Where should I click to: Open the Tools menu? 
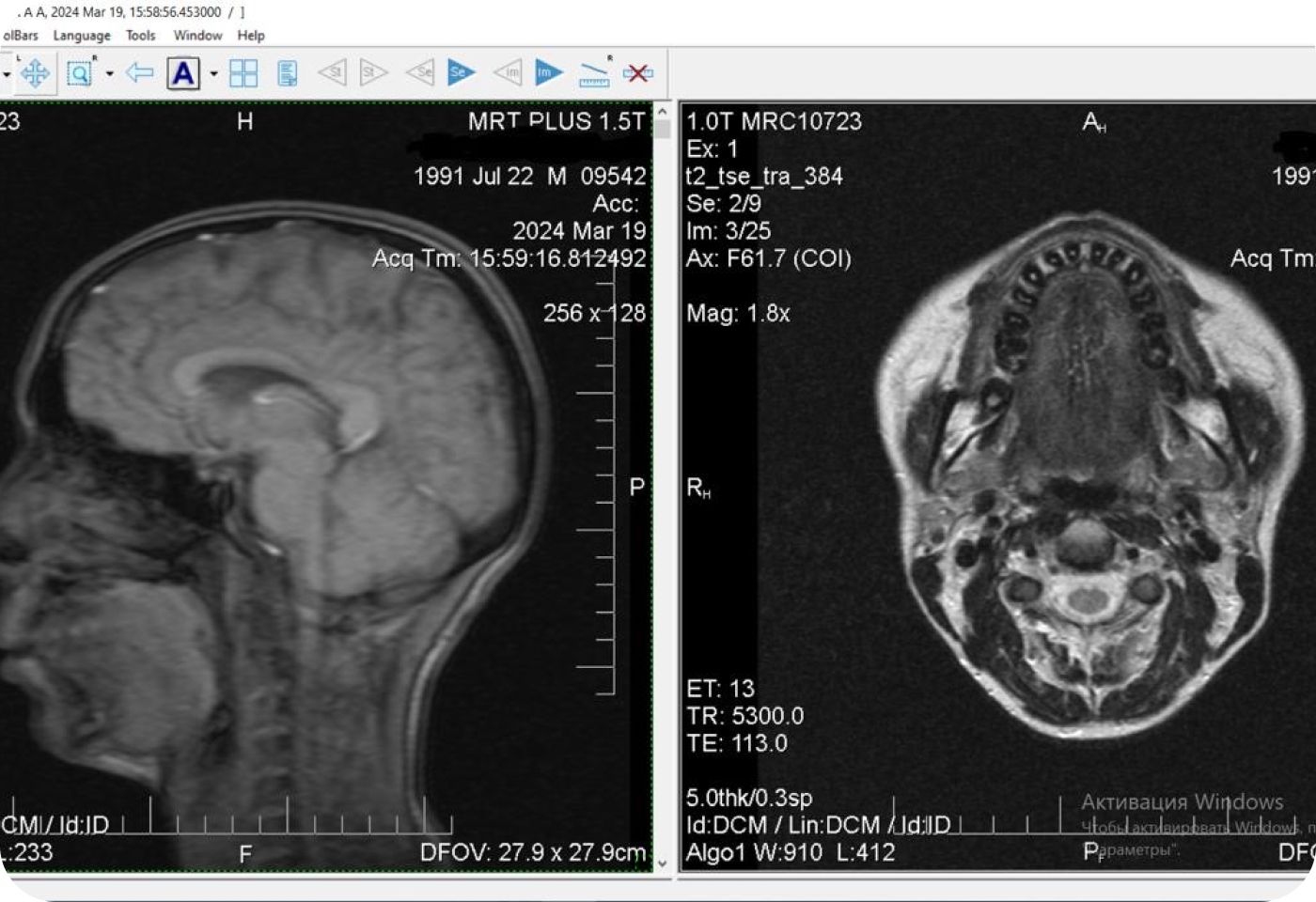[141, 36]
